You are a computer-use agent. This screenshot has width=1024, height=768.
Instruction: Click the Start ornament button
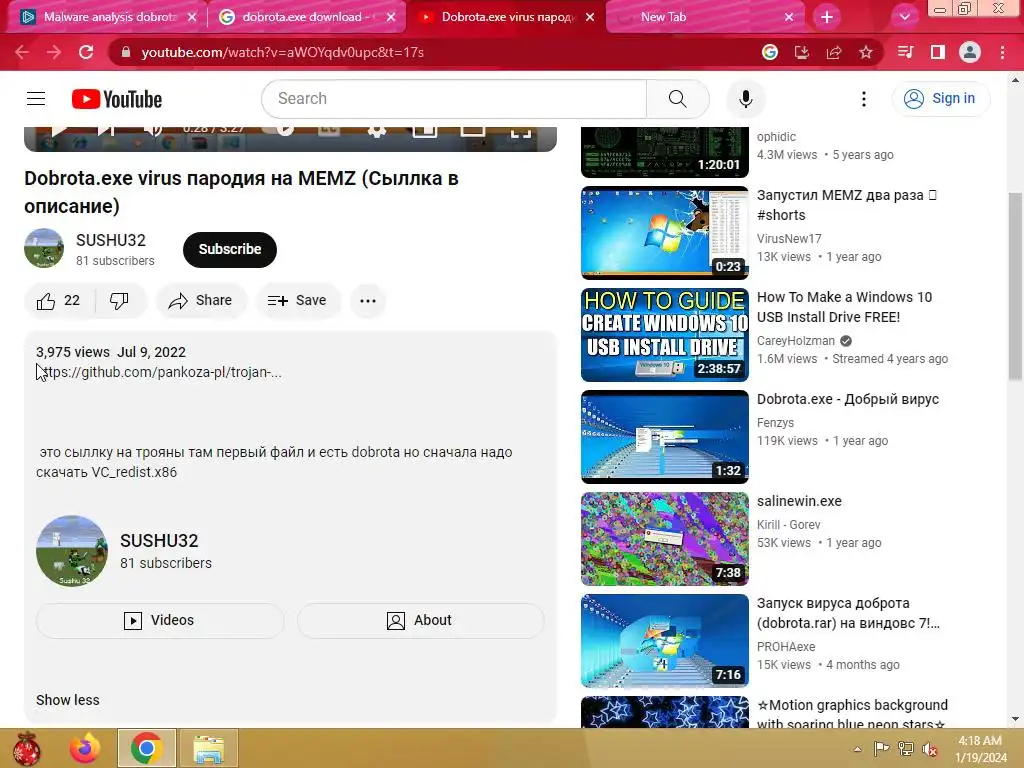26,748
